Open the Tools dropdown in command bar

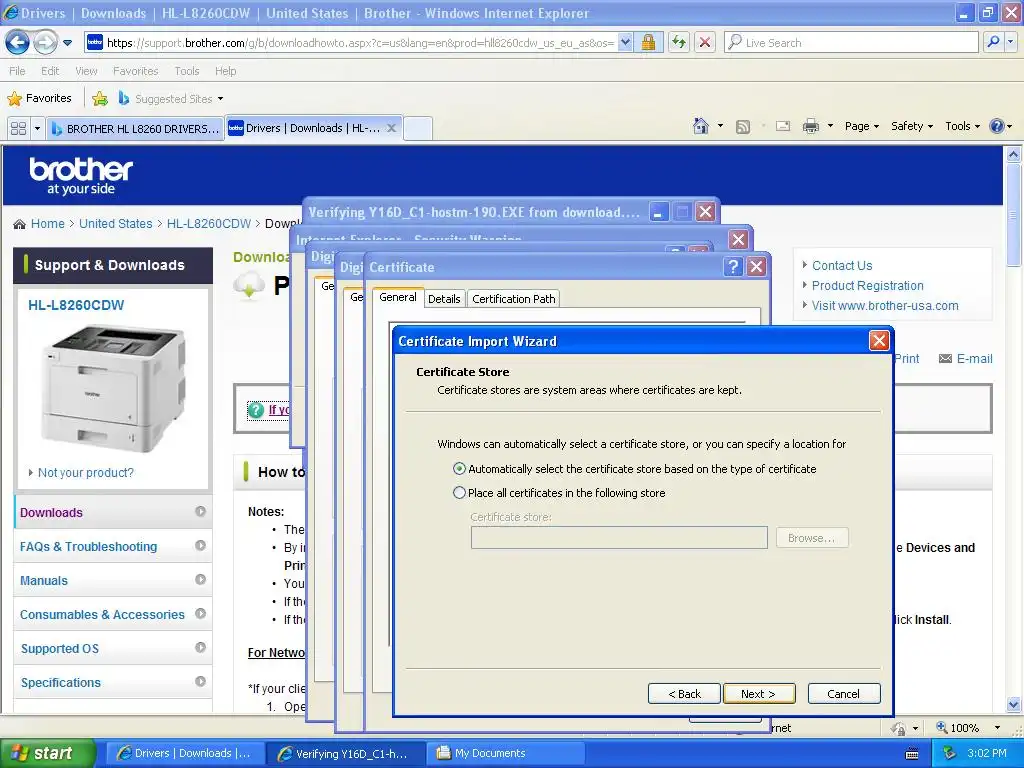[962, 126]
